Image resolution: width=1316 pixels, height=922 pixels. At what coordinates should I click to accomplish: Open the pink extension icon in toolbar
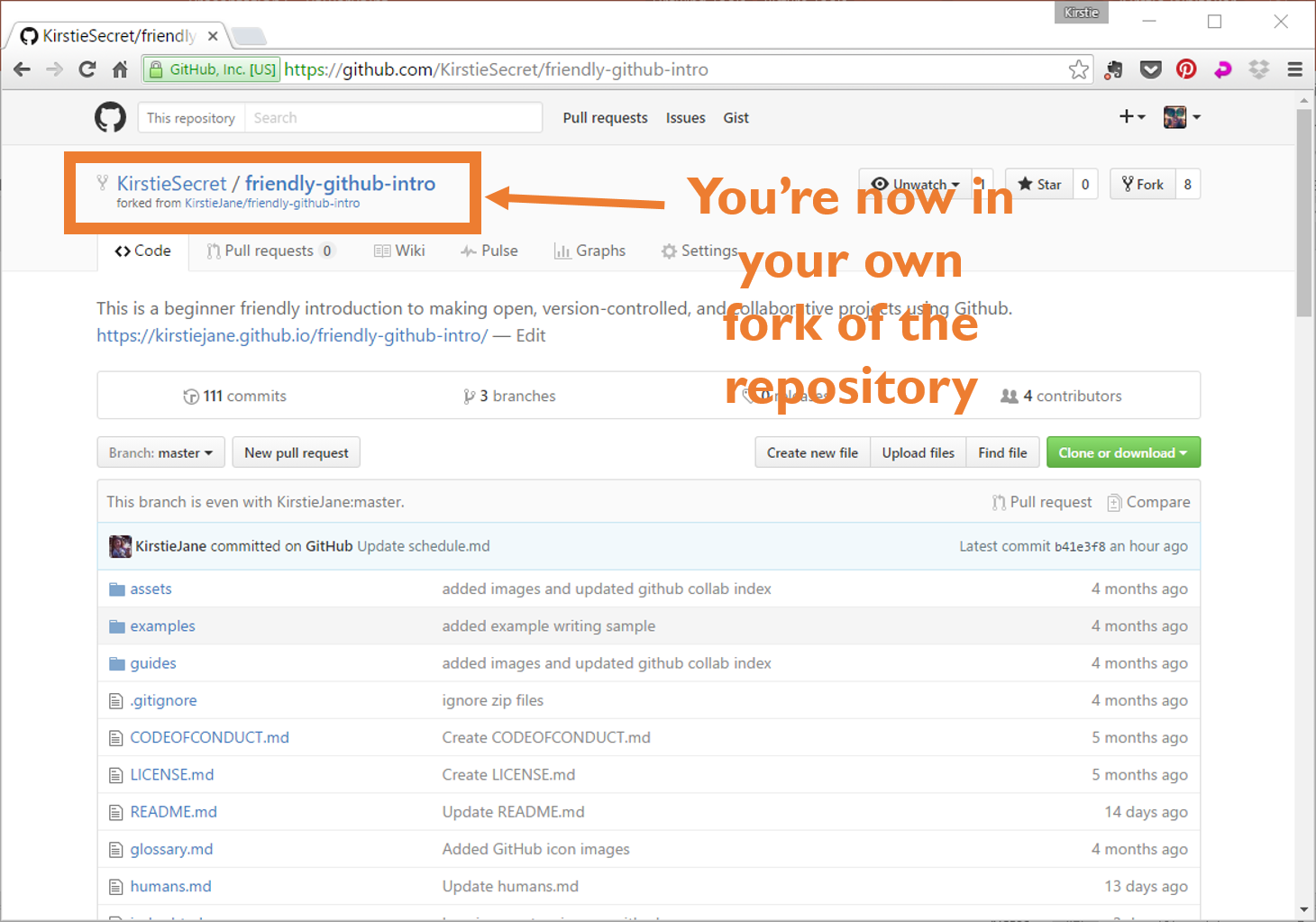(x=1223, y=69)
